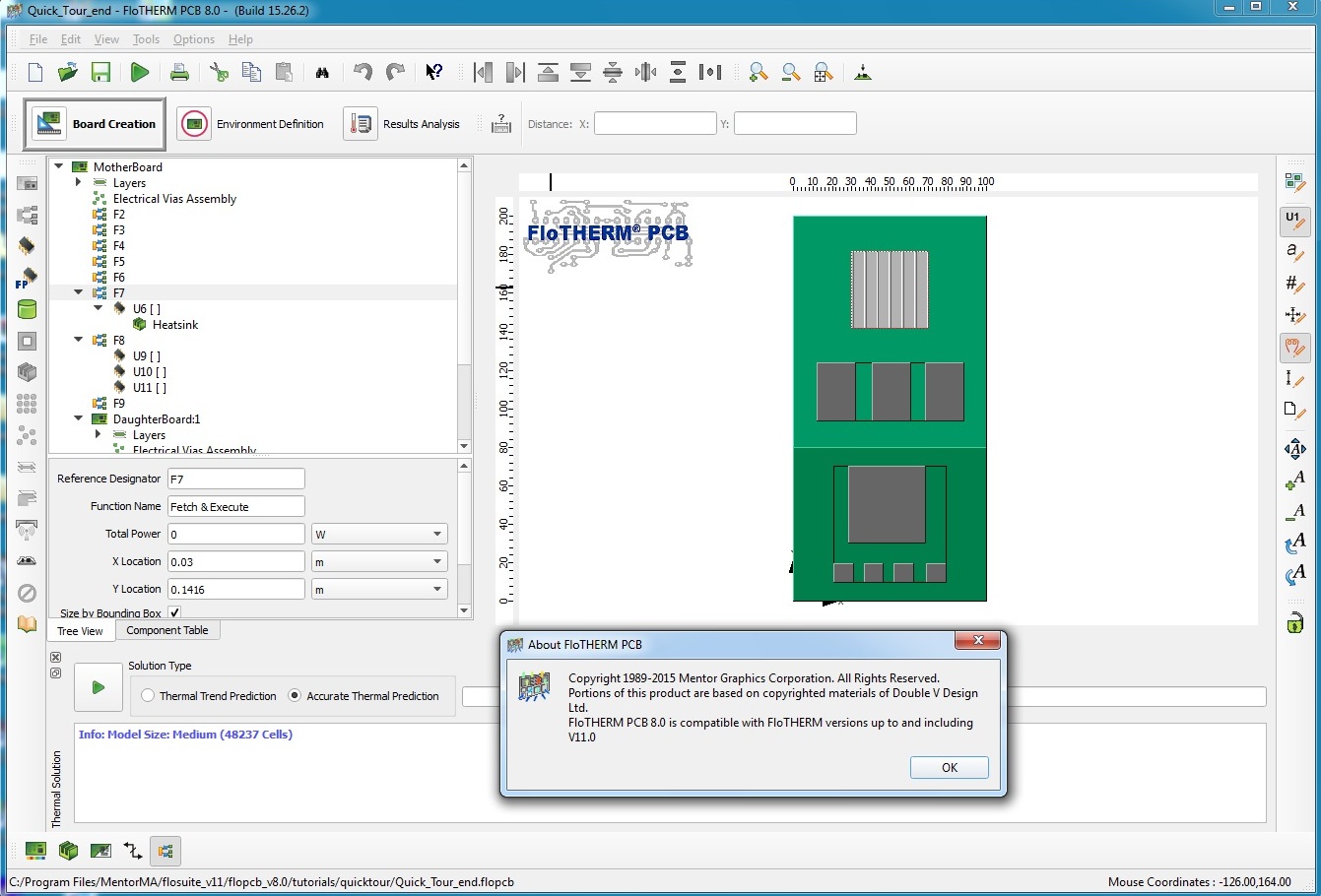Click the tree view vertical scrollbar
1321x896 pixels.
coord(464,305)
